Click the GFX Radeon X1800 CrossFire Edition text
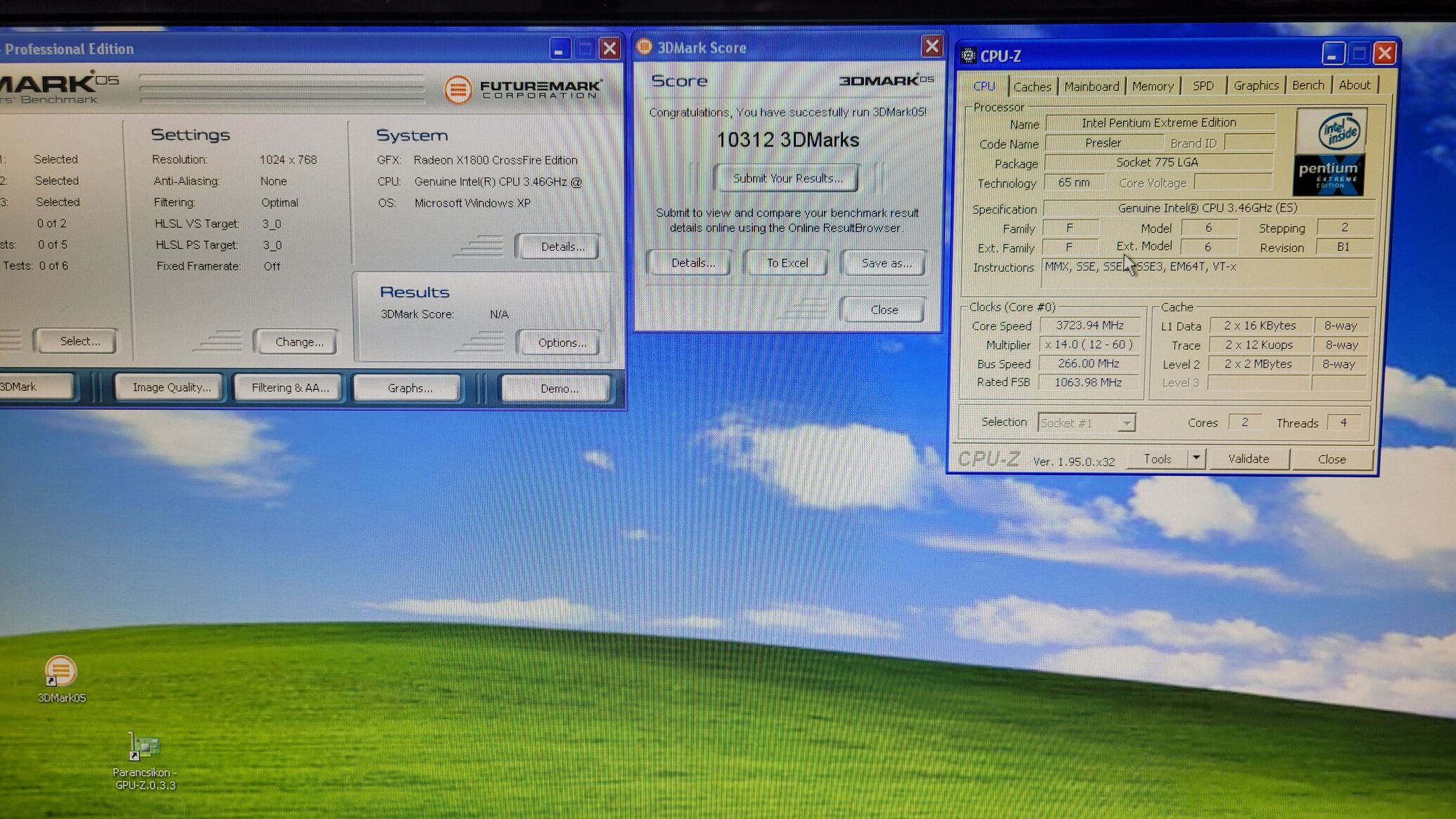This screenshot has width=1456, height=819. click(x=495, y=160)
